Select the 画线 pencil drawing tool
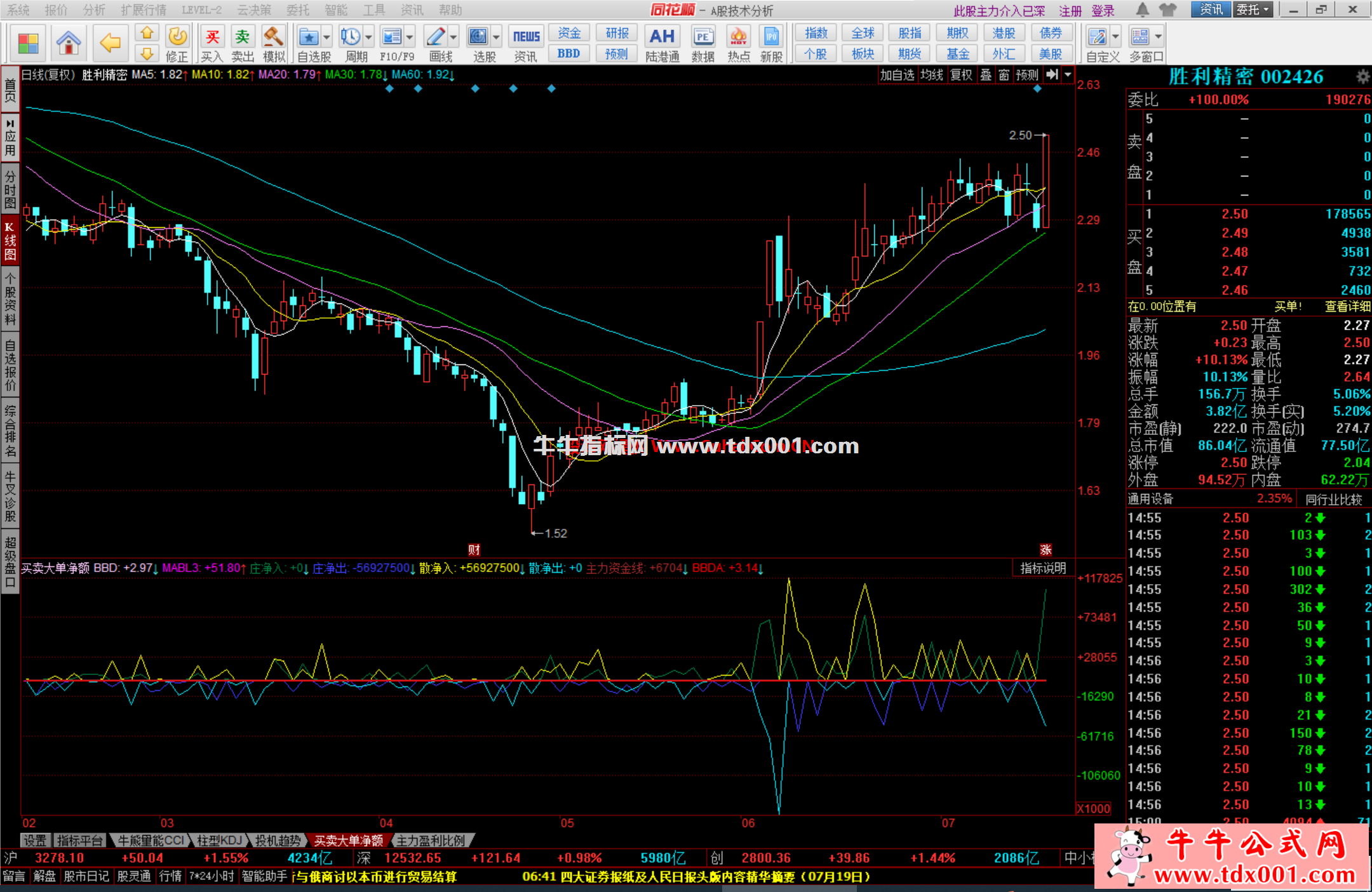 pyautogui.click(x=436, y=37)
